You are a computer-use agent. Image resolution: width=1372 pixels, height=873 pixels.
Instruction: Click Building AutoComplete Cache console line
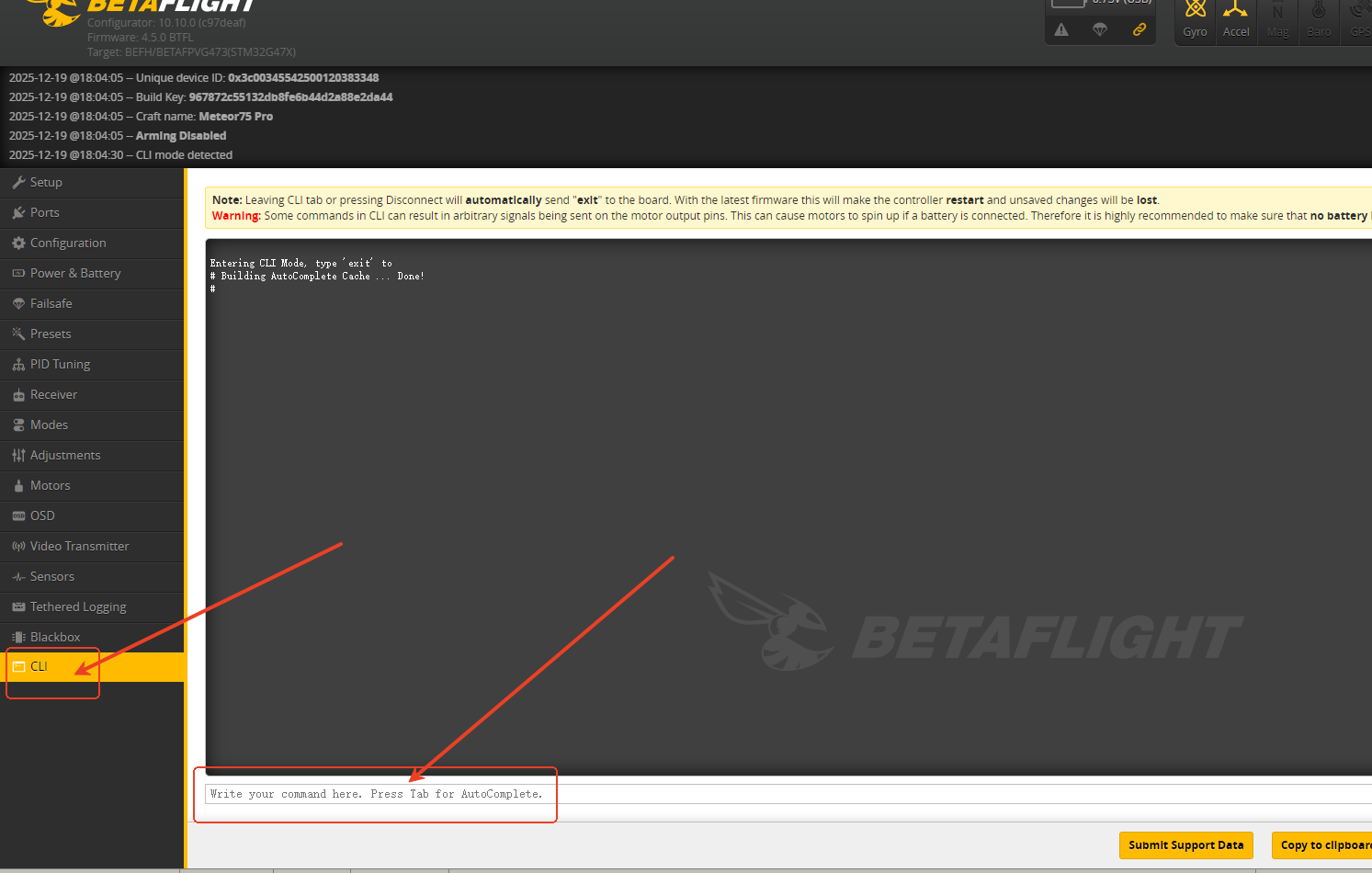coord(317,276)
